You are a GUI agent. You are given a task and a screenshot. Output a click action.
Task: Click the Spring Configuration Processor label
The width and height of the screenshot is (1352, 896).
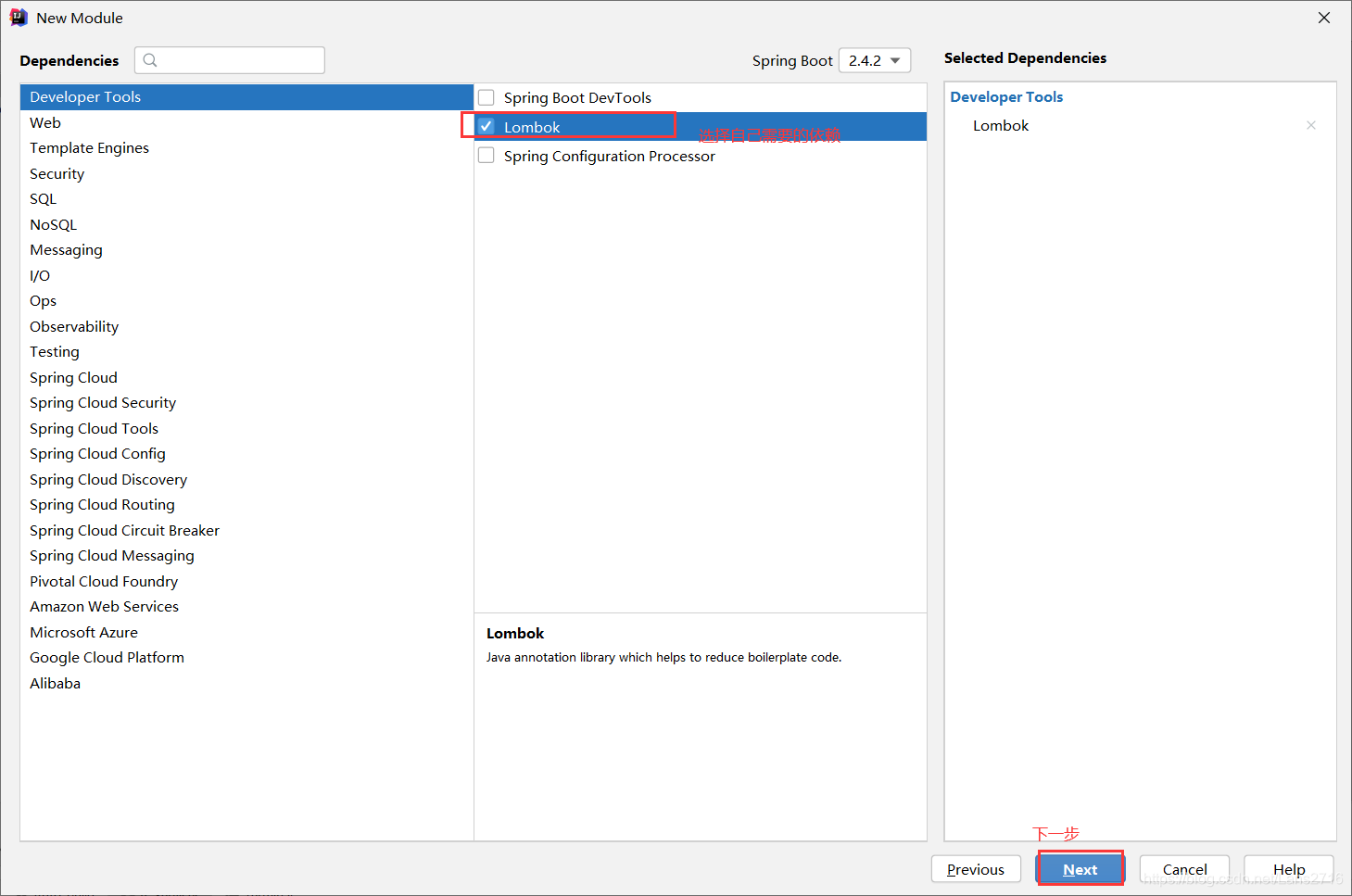tap(610, 157)
